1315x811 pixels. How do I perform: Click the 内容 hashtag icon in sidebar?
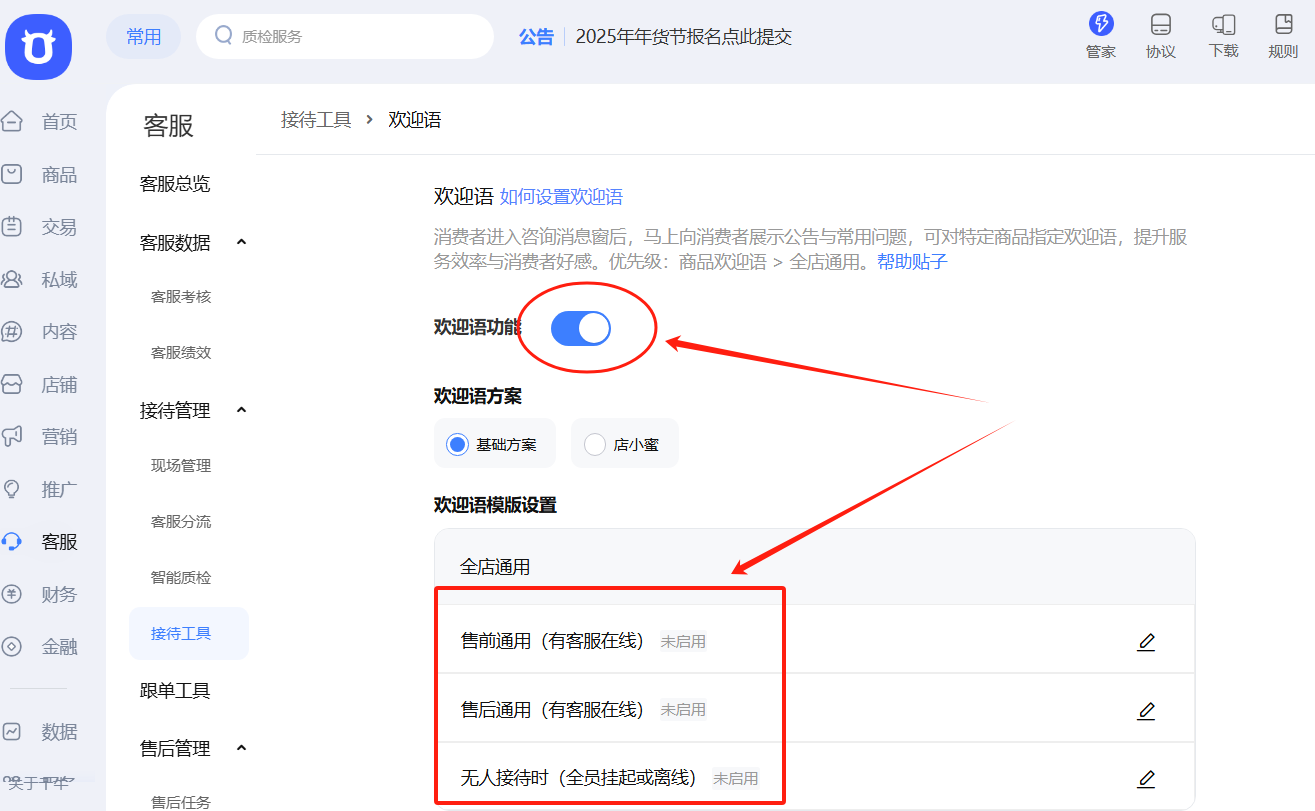pyautogui.click(x=12, y=332)
